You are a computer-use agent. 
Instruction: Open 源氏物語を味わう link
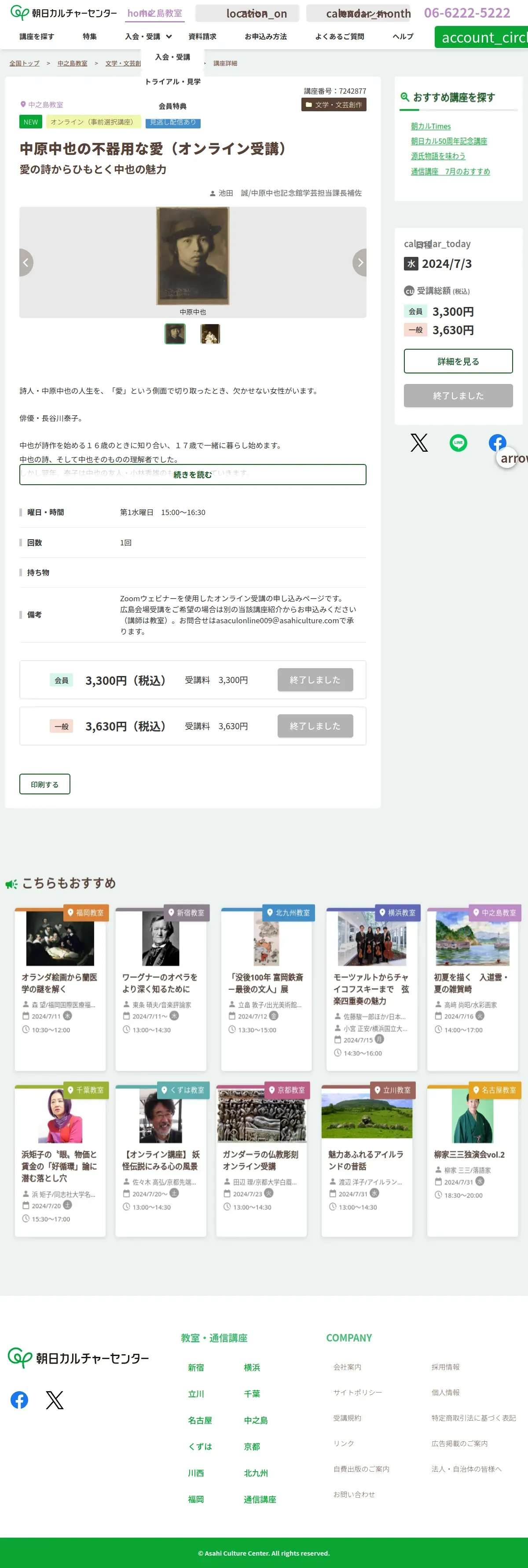(x=438, y=157)
